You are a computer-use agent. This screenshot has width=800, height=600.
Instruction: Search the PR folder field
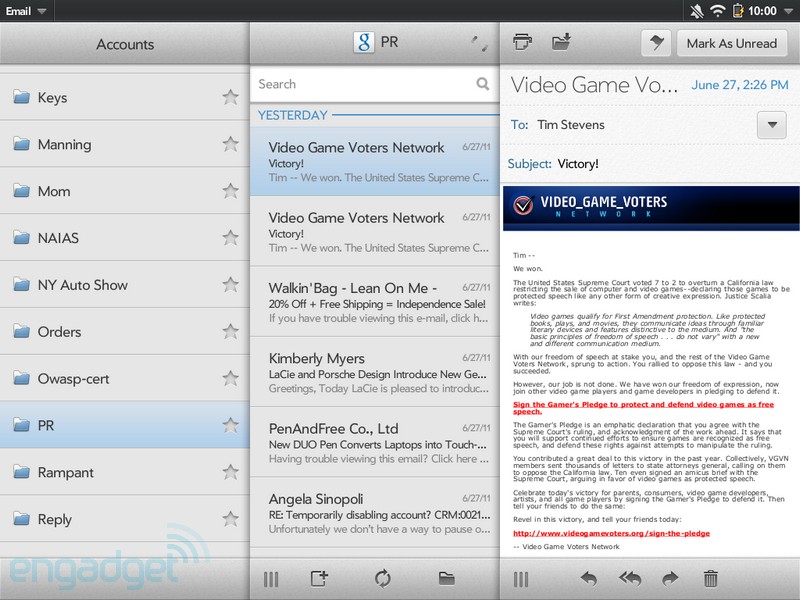point(374,84)
